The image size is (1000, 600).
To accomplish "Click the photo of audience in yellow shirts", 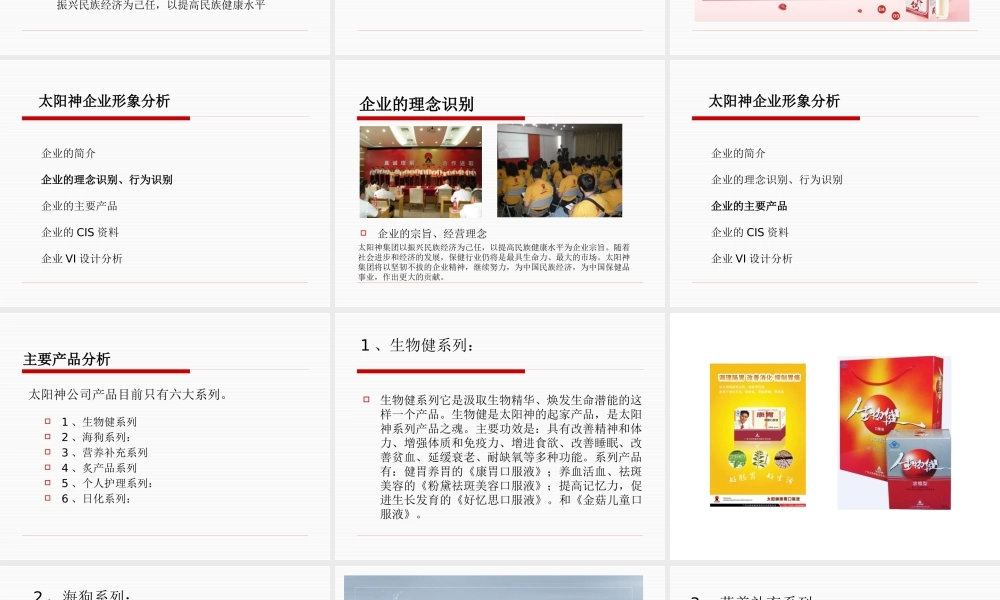I will [x=559, y=170].
